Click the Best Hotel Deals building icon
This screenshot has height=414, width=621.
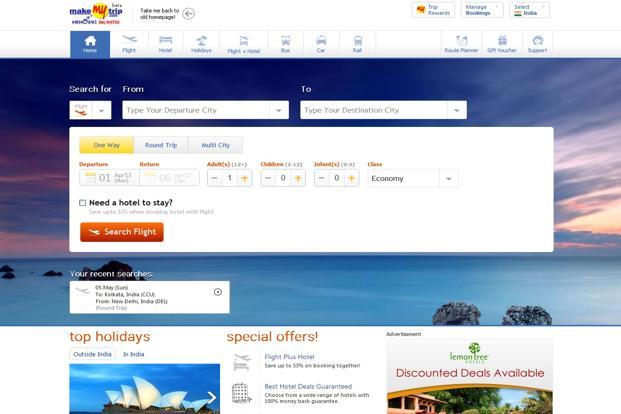pos(242,393)
